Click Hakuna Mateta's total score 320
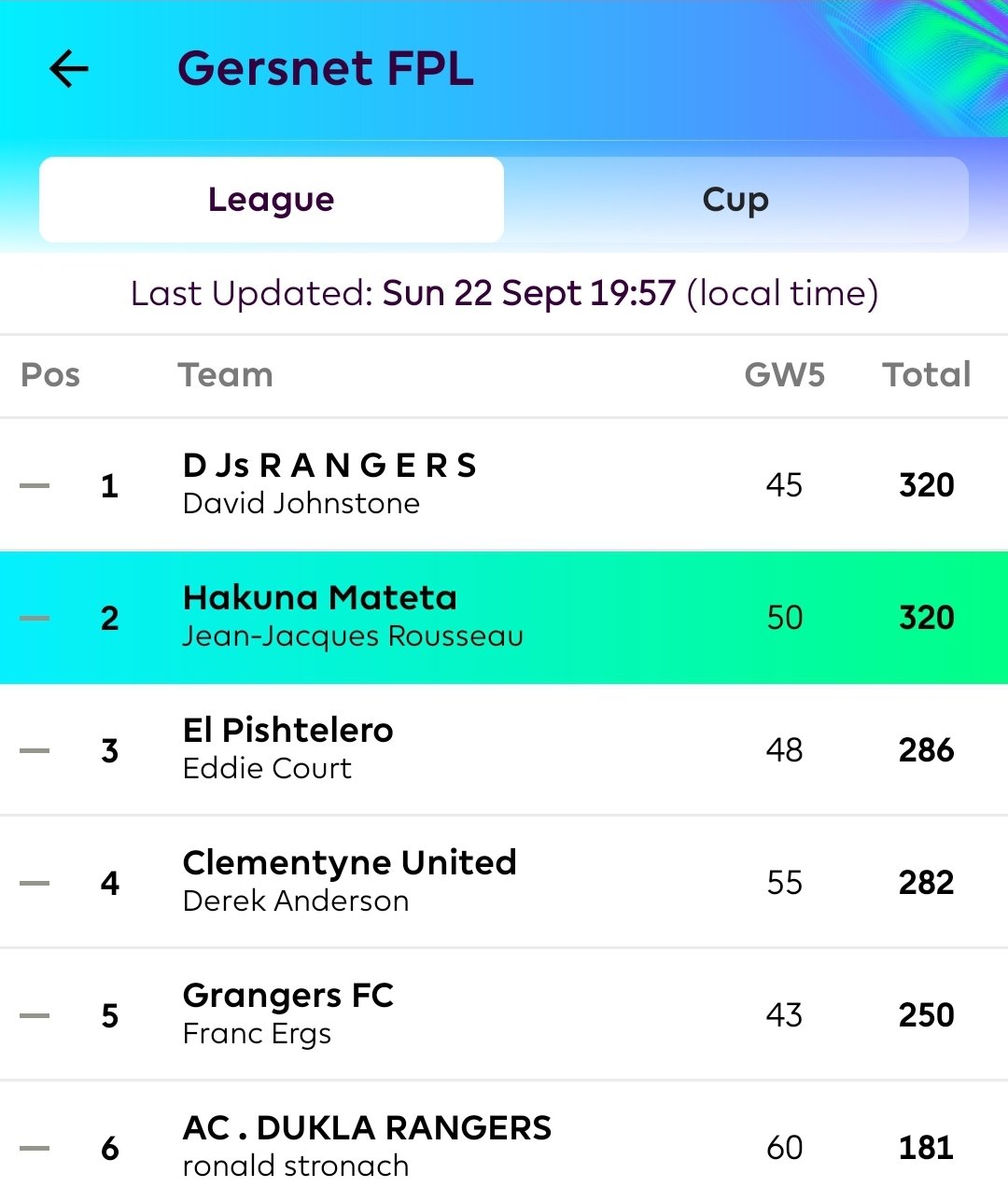Viewport: 1008px width, 1201px height. click(927, 618)
